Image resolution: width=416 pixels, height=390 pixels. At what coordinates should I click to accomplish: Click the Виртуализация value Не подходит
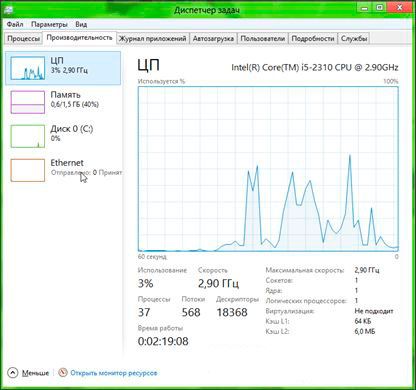click(374, 311)
